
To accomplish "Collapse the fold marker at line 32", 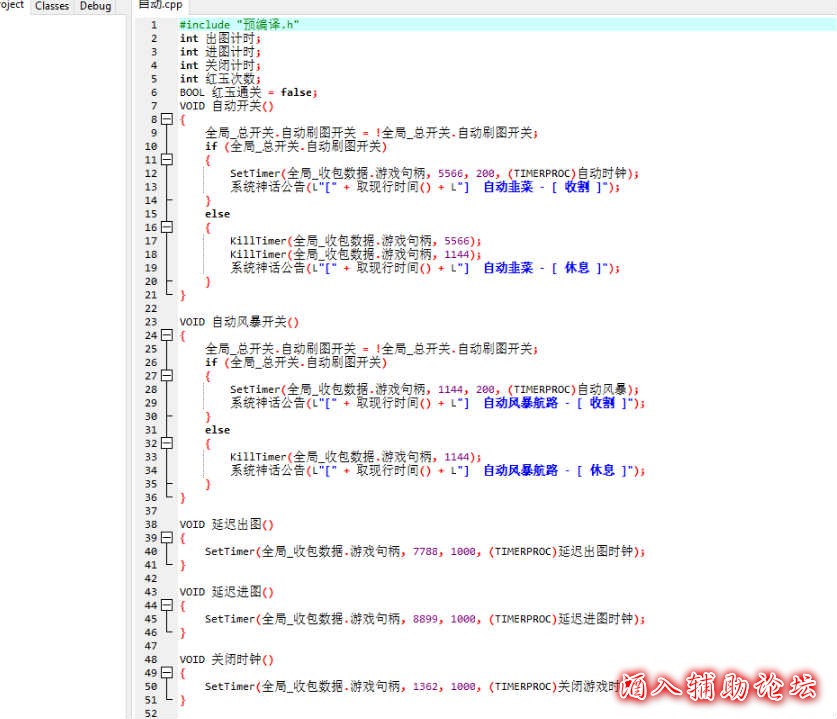I will (x=167, y=443).
